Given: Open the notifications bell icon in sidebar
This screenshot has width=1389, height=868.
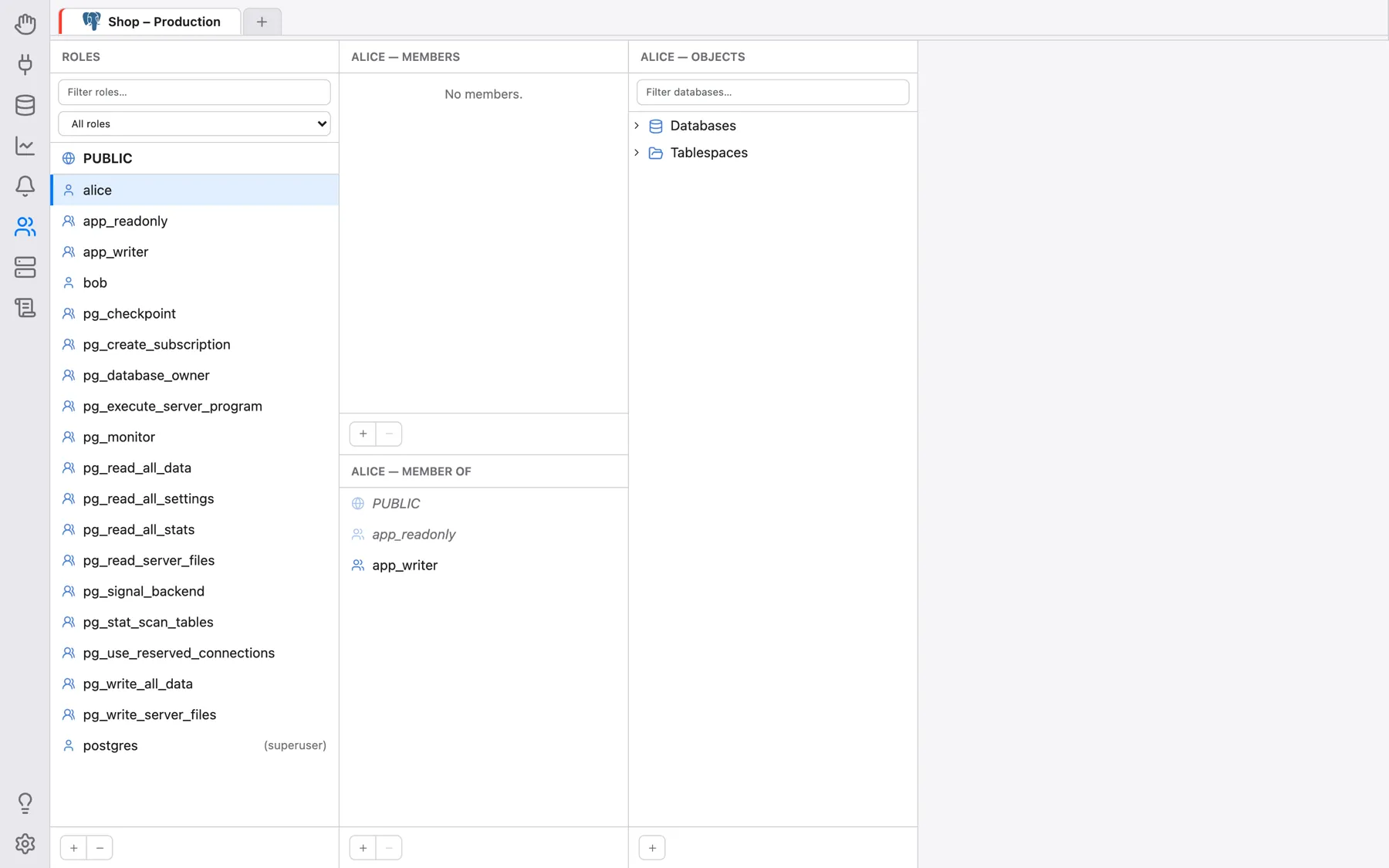Looking at the screenshot, I should pyautogui.click(x=25, y=186).
